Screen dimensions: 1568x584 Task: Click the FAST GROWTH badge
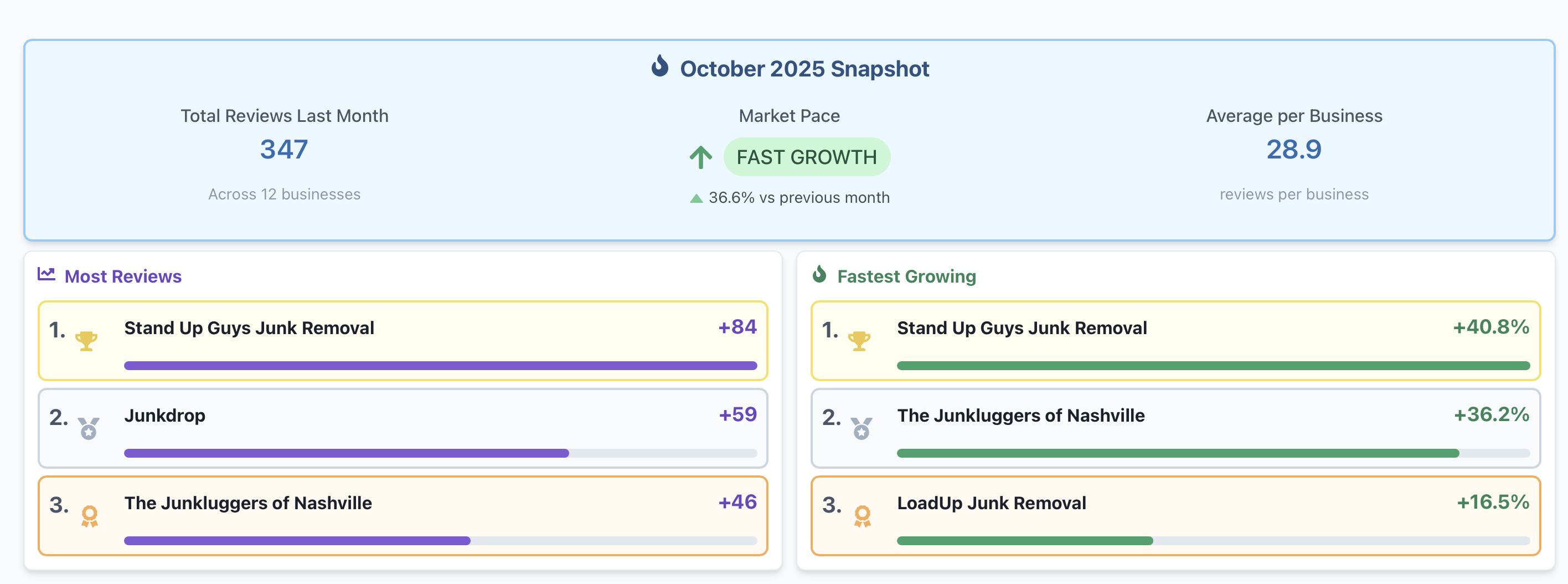click(x=806, y=157)
